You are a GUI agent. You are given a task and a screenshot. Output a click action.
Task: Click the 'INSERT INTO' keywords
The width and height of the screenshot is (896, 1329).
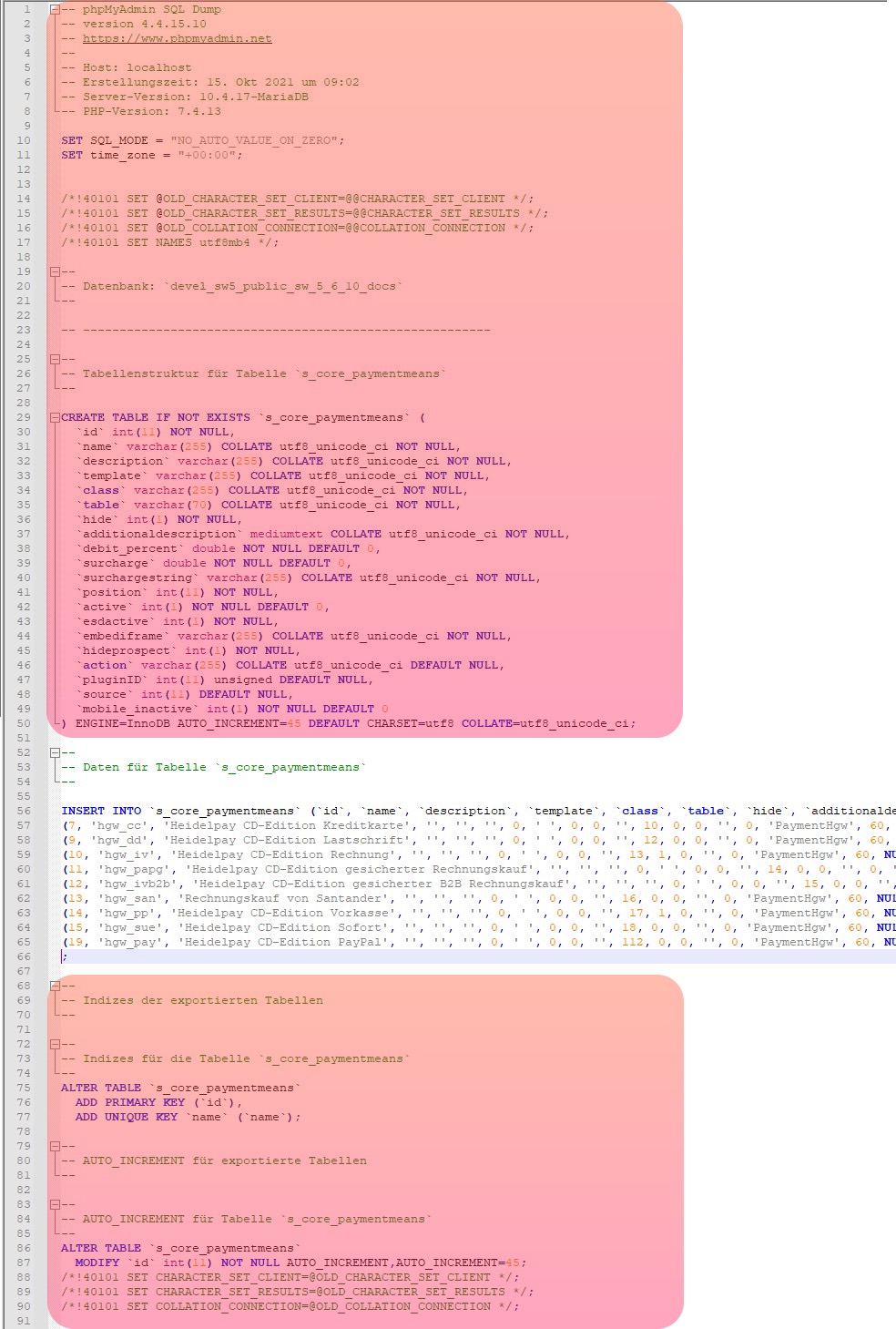pyautogui.click(x=101, y=811)
